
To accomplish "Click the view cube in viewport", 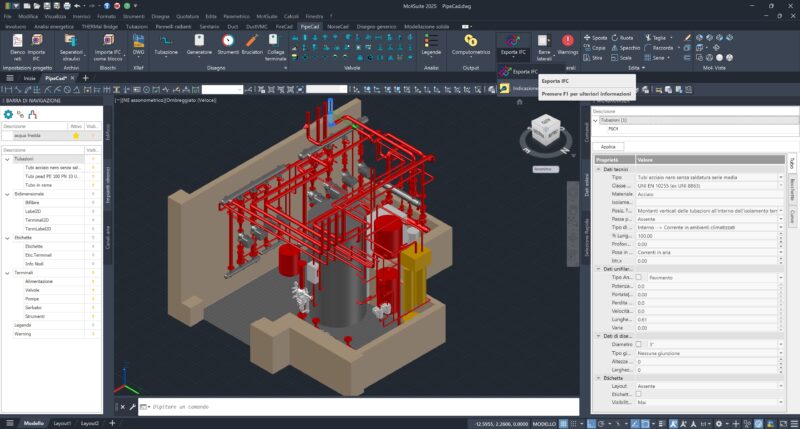I will (x=546, y=130).
